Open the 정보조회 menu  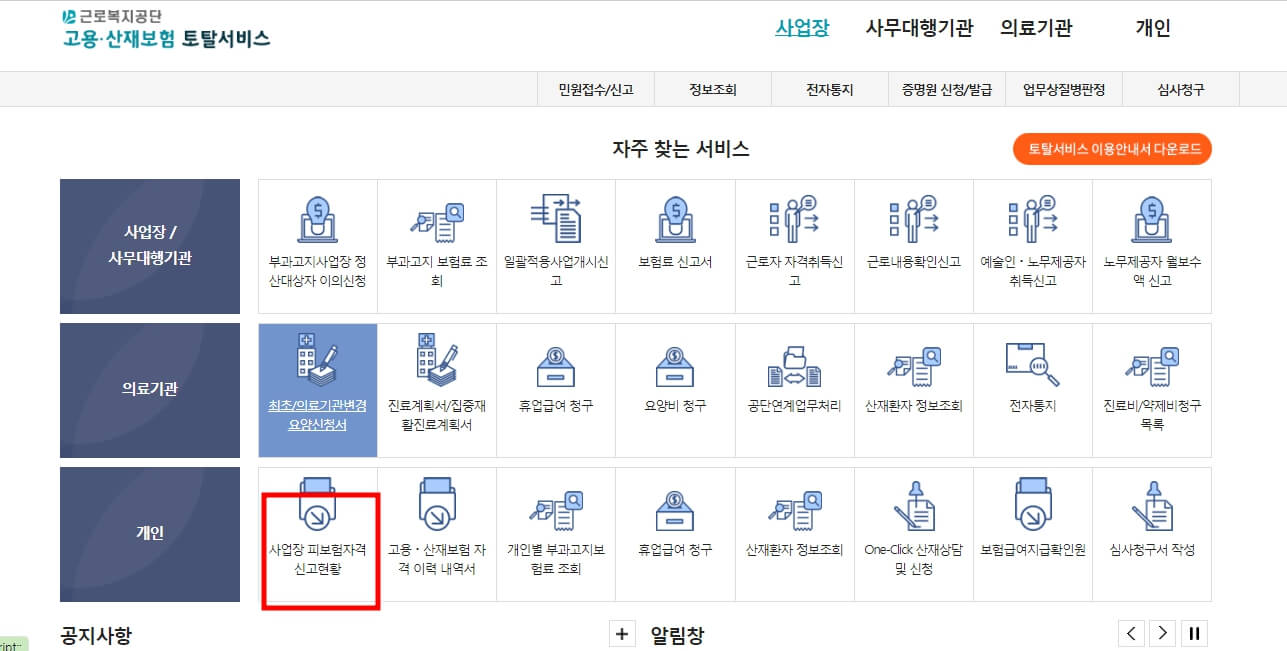point(713,89)
